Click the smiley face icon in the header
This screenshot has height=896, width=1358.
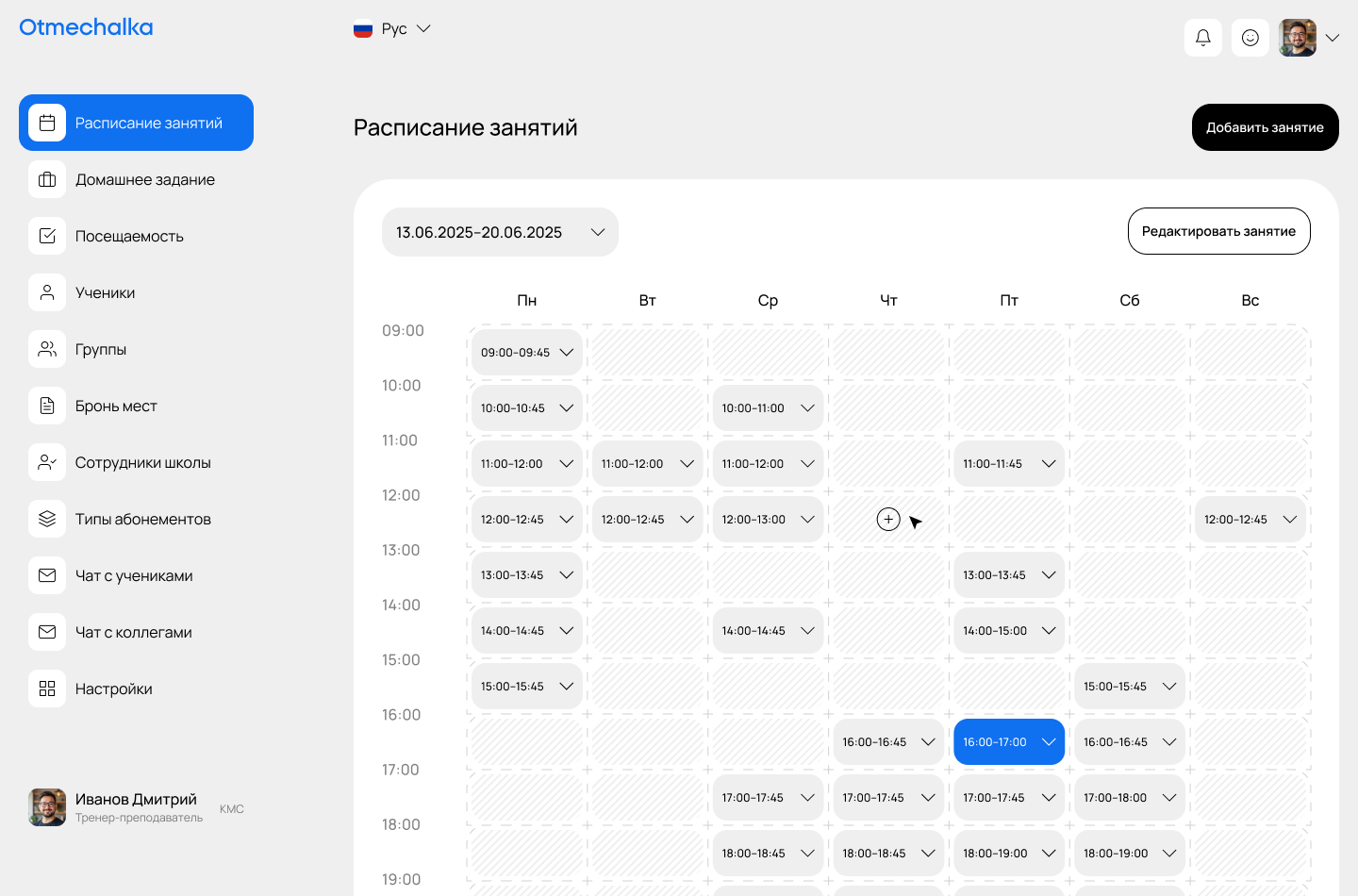click(x=1250, y=38)
